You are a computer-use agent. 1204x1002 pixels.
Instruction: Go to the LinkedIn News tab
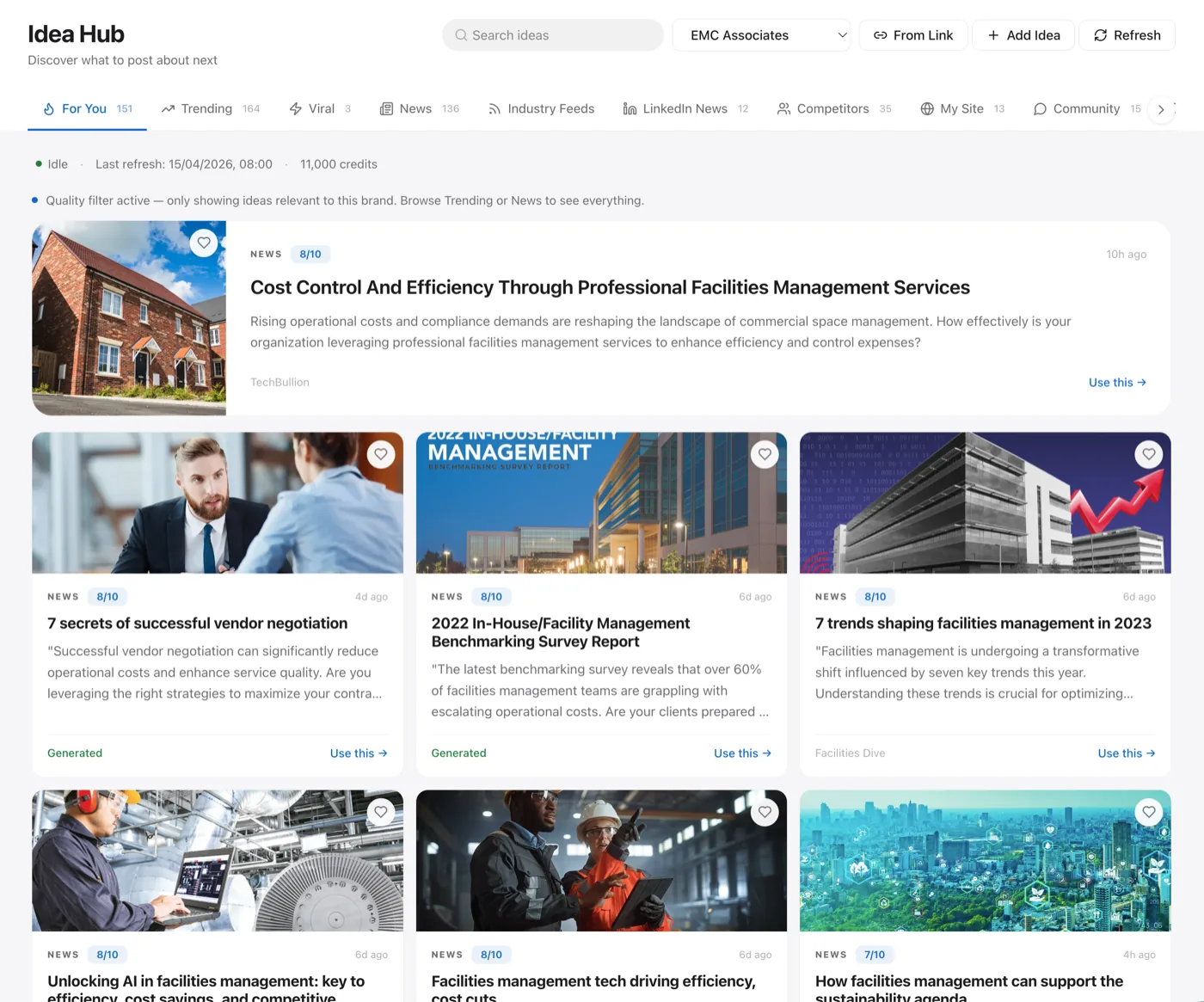685,109
